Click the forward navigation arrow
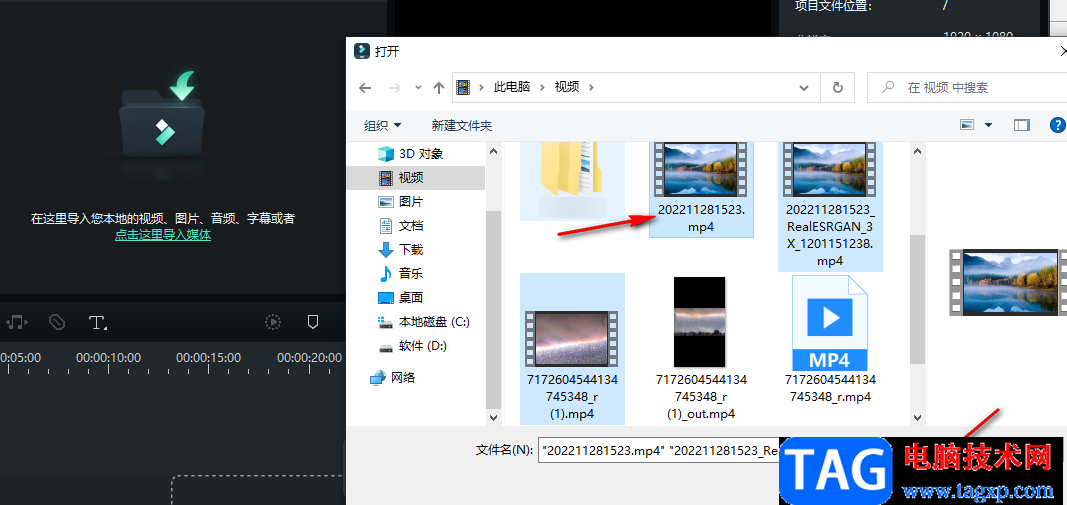1067x505 pixels. 394,88
